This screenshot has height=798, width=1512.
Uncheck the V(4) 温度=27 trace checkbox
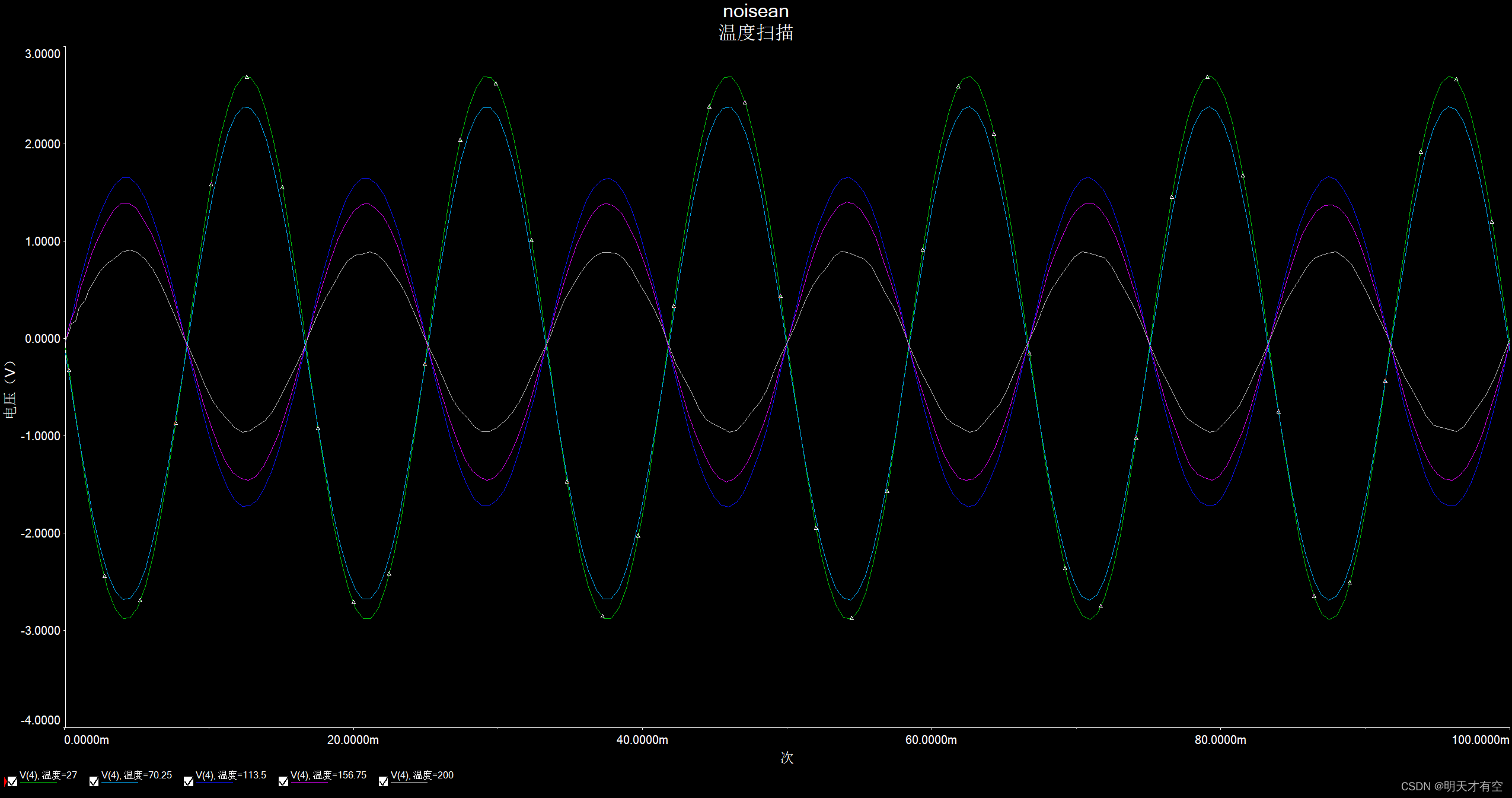(x=12, y=781)
